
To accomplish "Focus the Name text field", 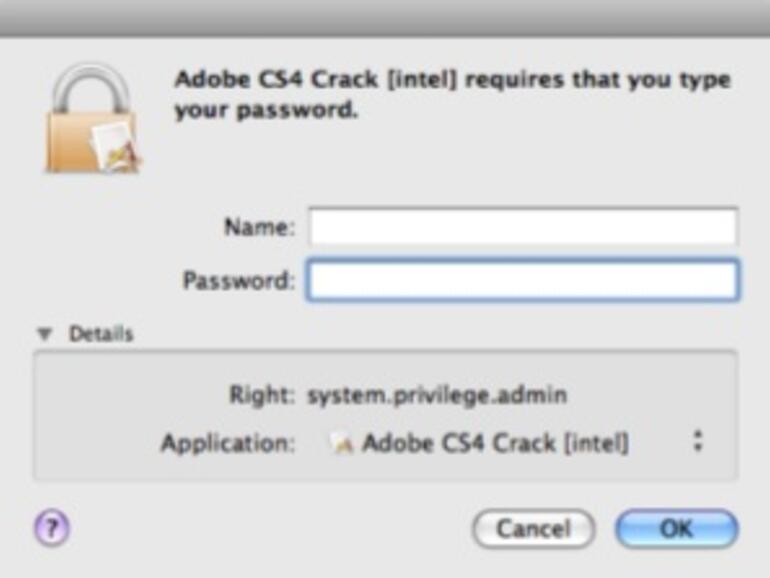I will pyautogui.click(x=522, y=227).
